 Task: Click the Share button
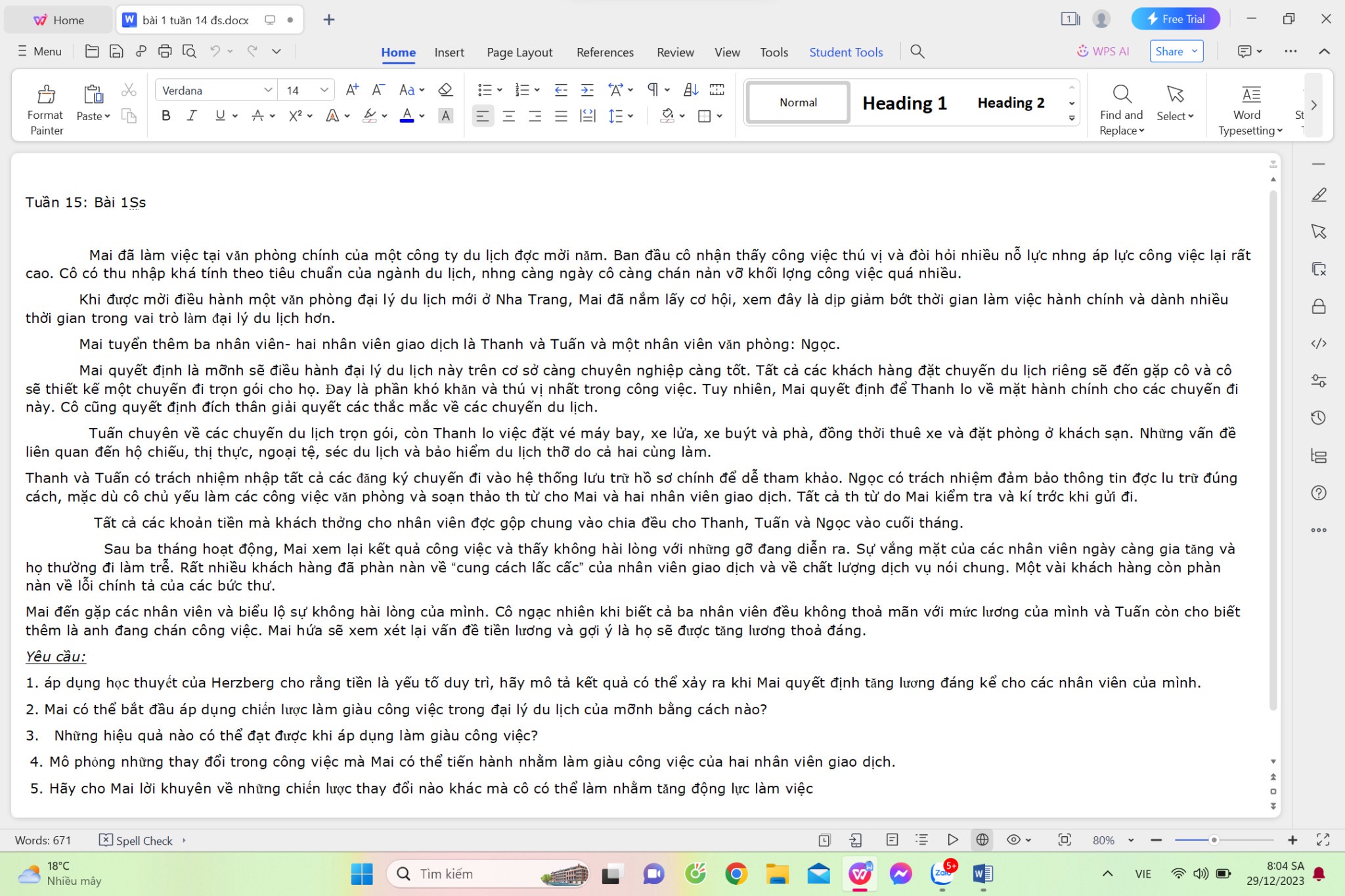tap(1170, 51)
